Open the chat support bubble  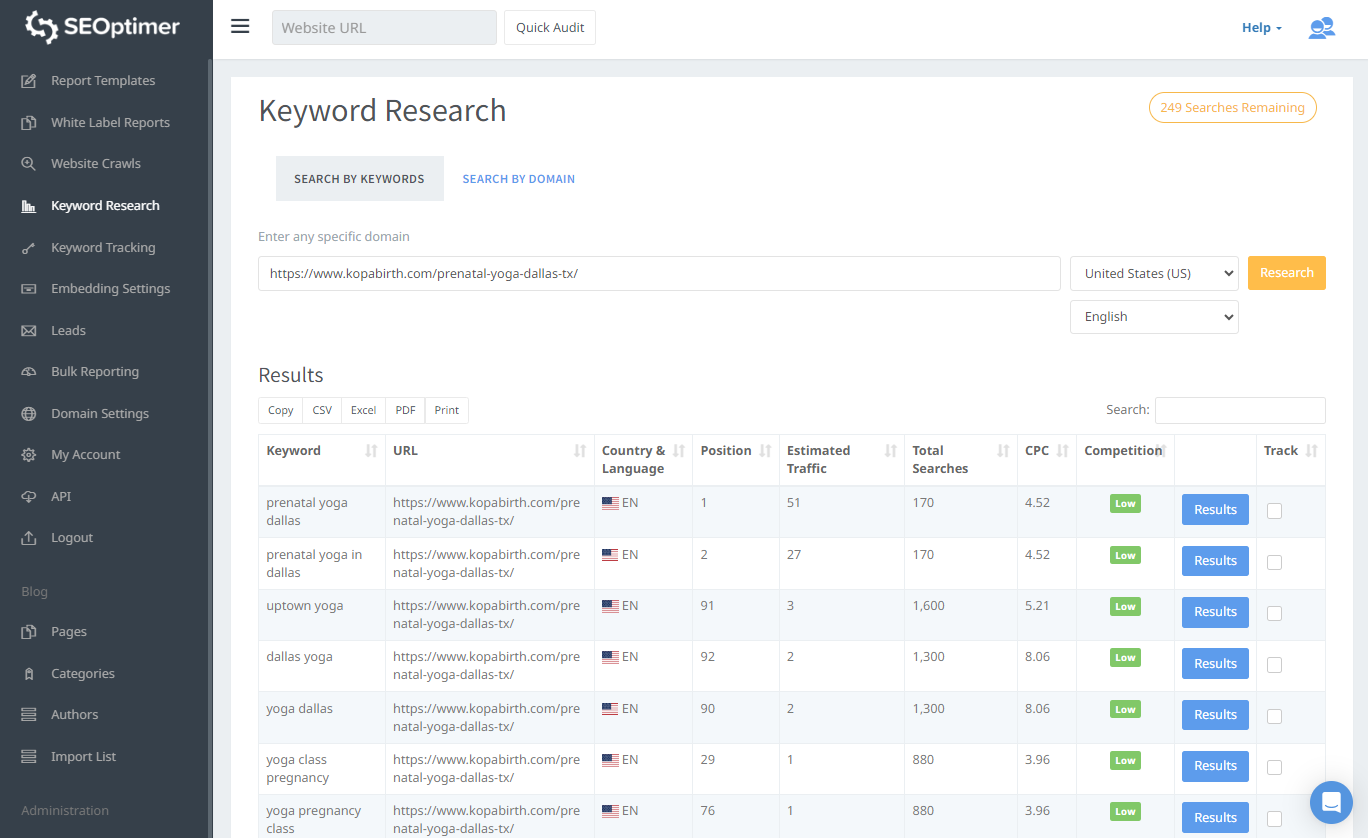coord(1331,802)
